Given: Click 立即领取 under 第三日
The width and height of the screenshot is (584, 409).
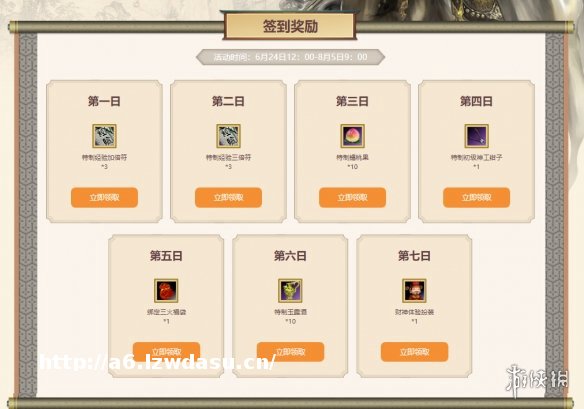Looking at the screenshot, I should click(x=352, y=197).
